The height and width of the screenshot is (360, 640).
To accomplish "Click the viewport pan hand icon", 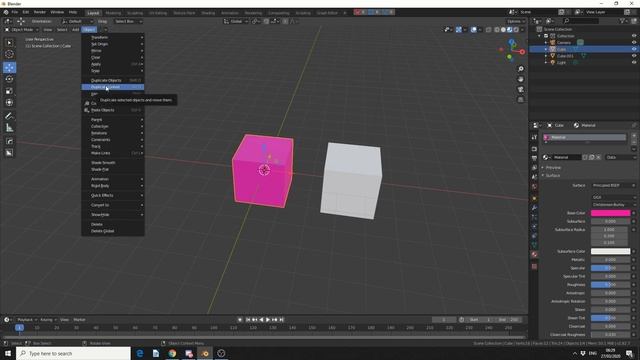I will [x=520, y=79].
